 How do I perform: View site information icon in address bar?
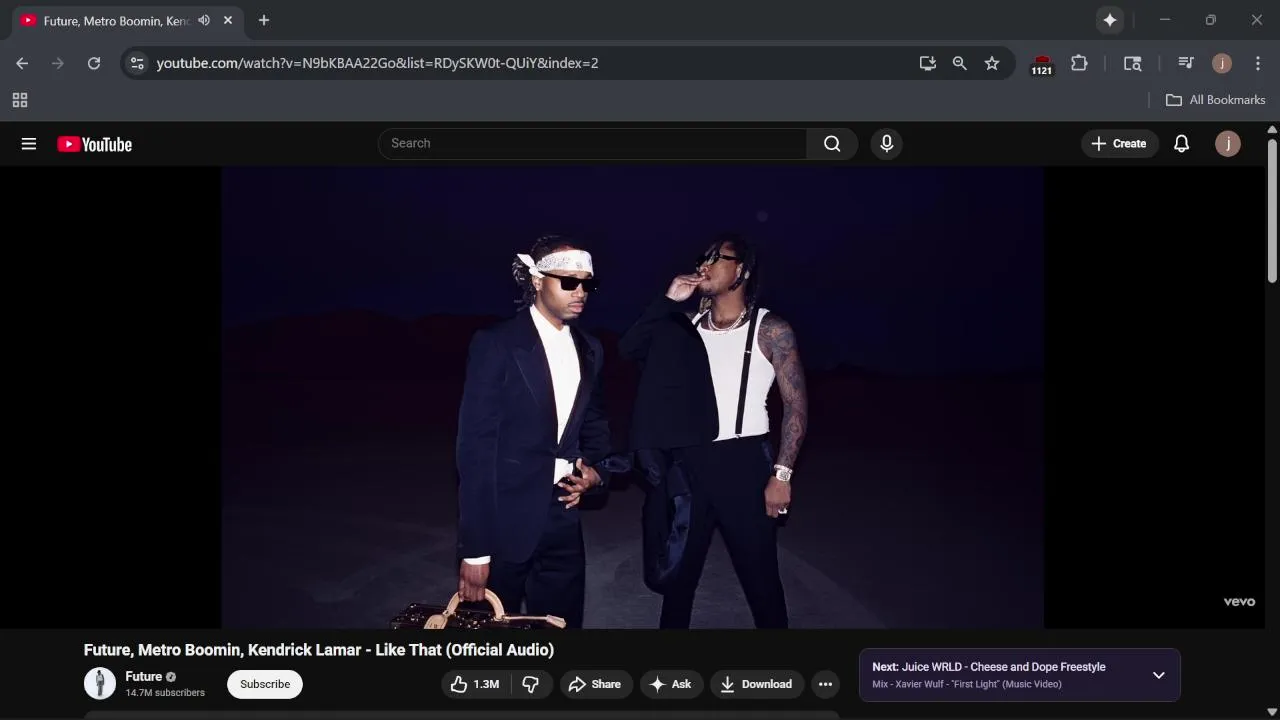[138, 63]
